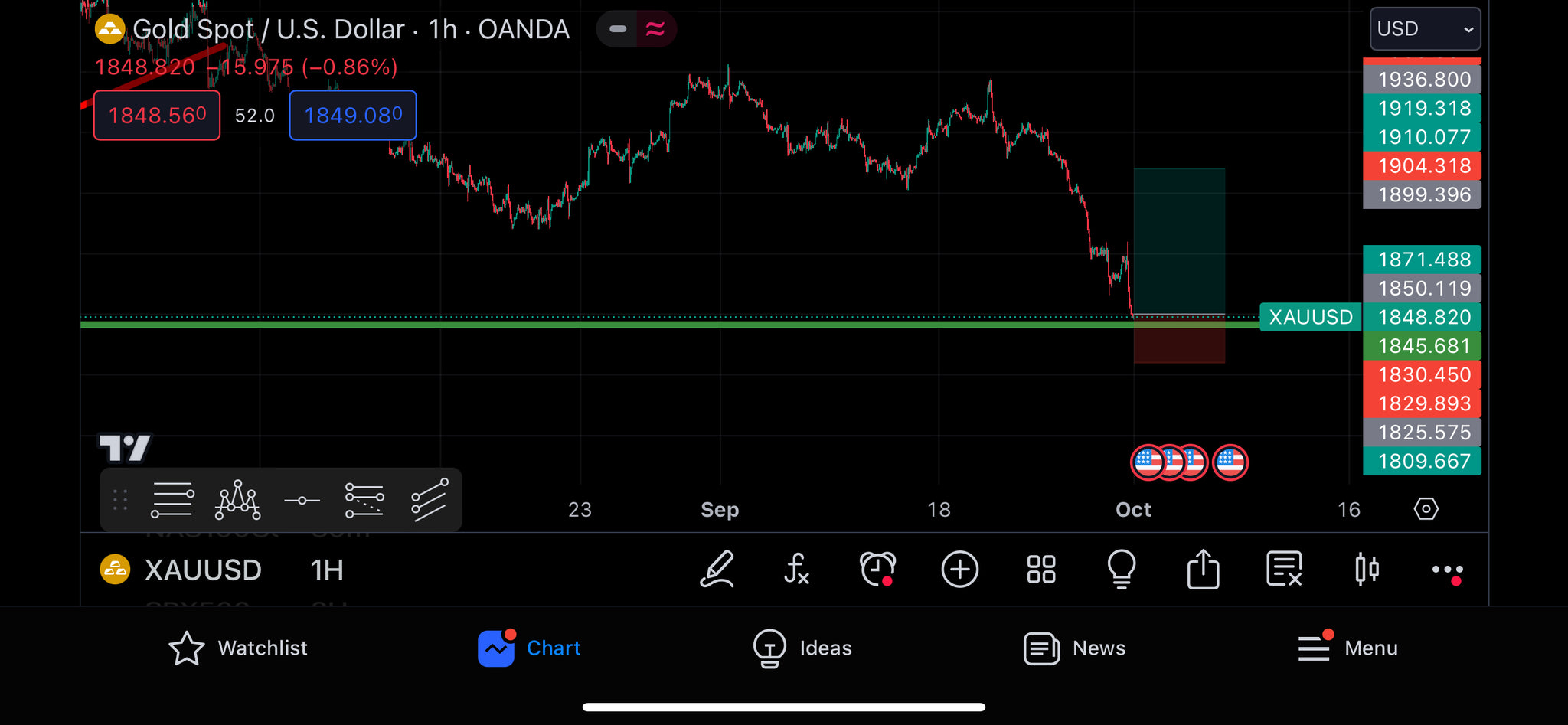
Task: Open the indicators fx menu
Action: [x=796, y=570]
